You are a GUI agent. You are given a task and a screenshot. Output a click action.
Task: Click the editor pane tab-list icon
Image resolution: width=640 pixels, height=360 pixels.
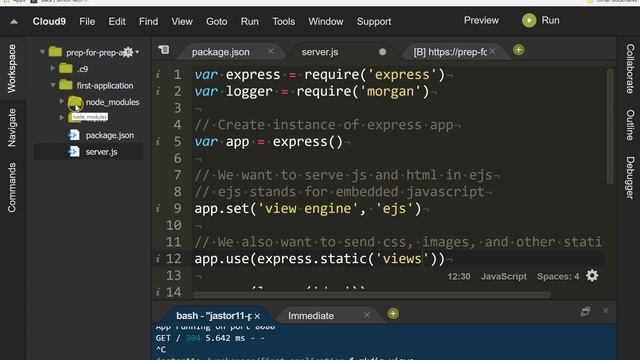(164, 50)
